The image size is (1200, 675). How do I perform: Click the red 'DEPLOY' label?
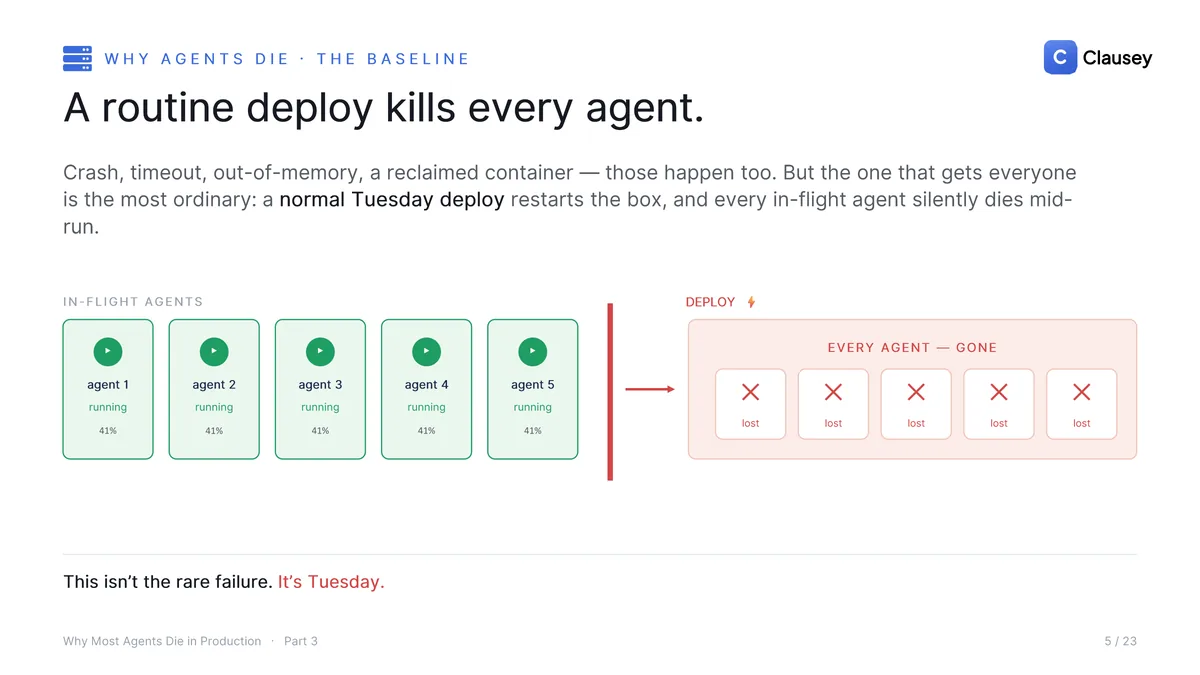pos(710,302)
